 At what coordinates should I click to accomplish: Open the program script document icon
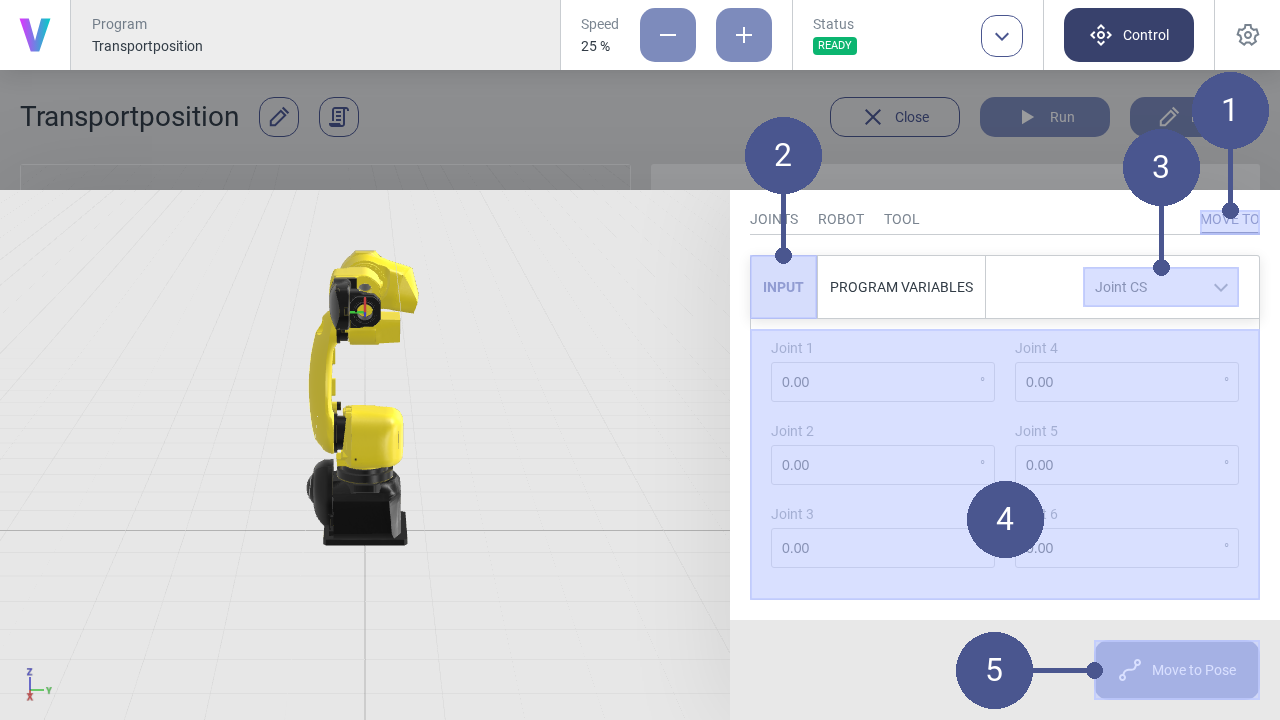pyautogui.click(x=339, y=117)
